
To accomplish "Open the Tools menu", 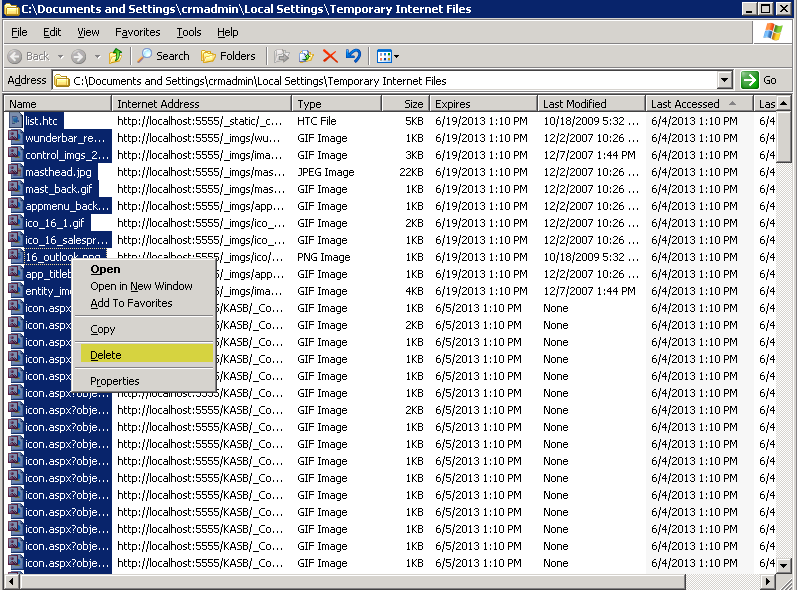I will pyautogui.click(x=189, y=33).
